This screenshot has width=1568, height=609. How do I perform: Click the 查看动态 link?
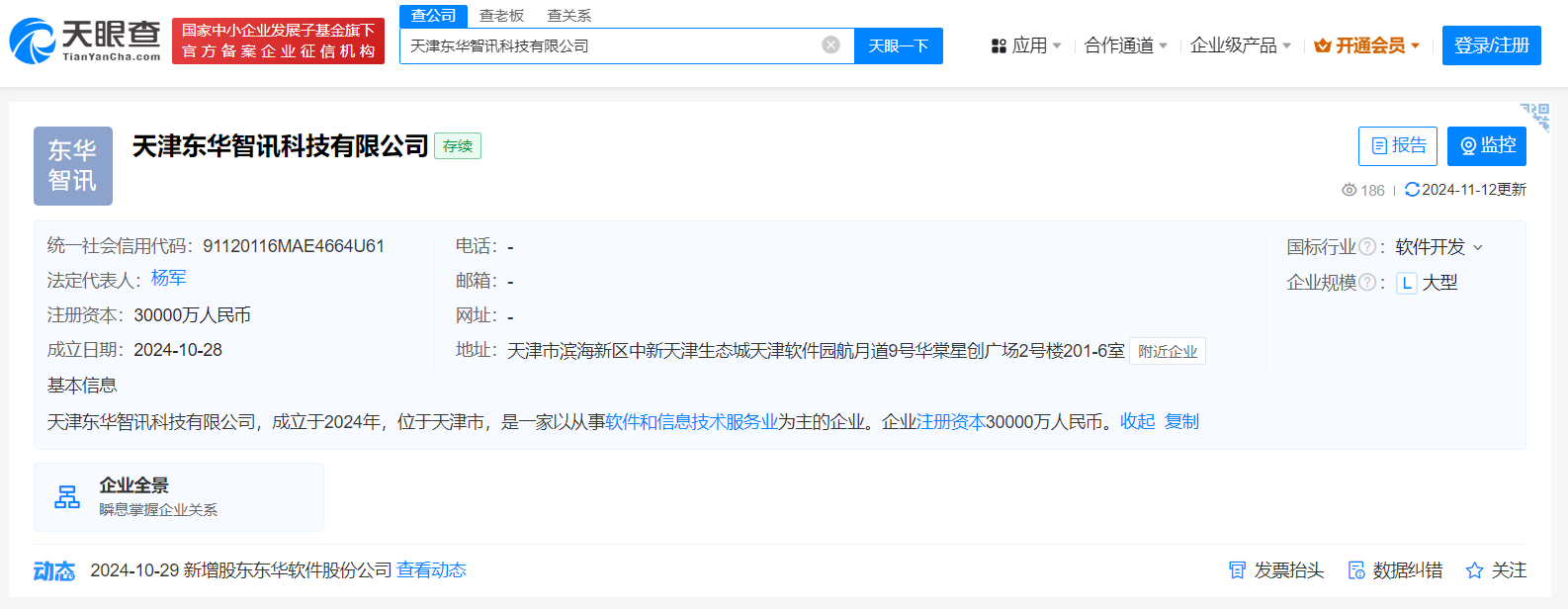click(x=431, y=570)
